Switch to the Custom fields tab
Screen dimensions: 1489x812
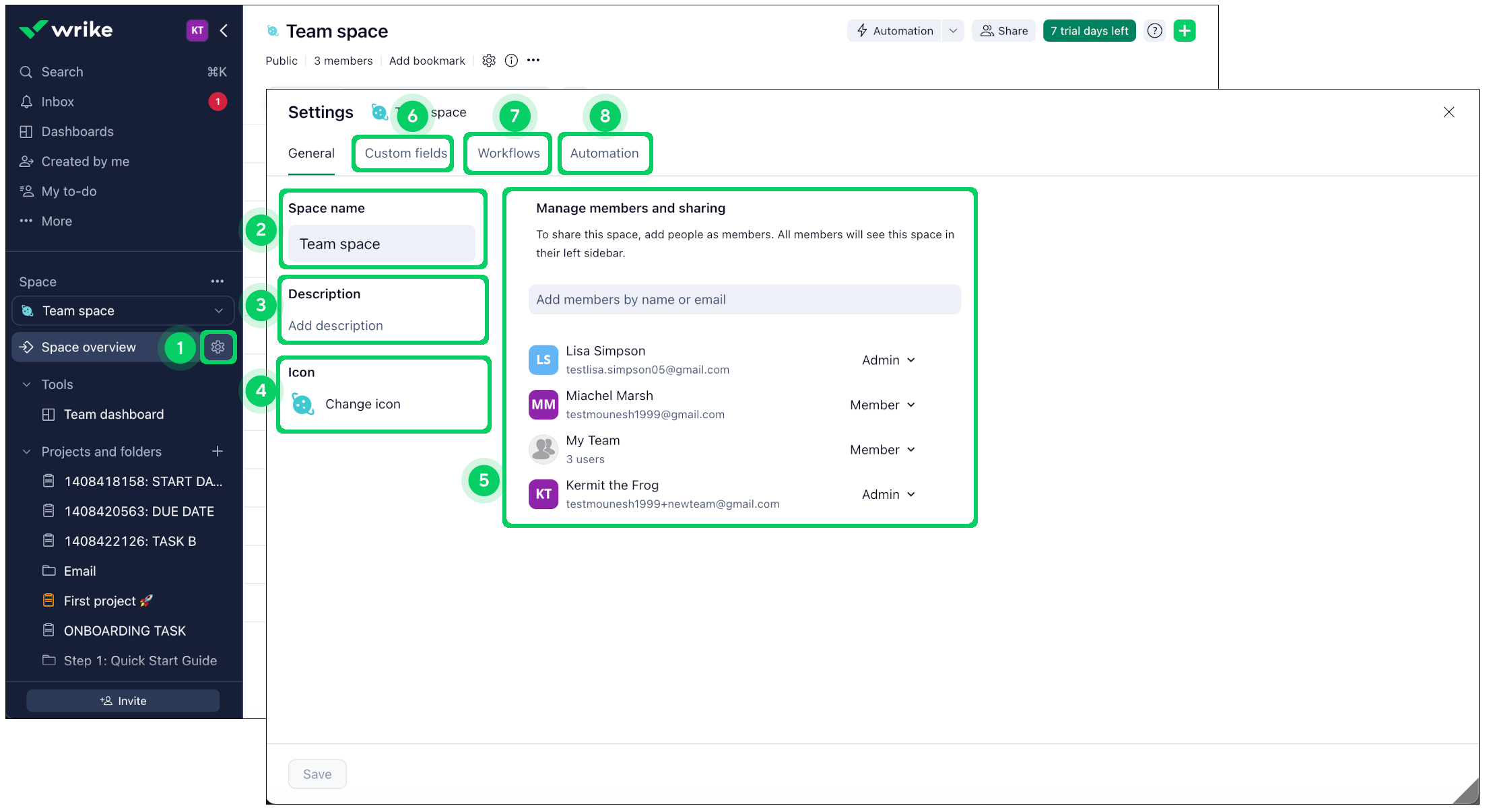pyautogui.click(x=405, y=153)
